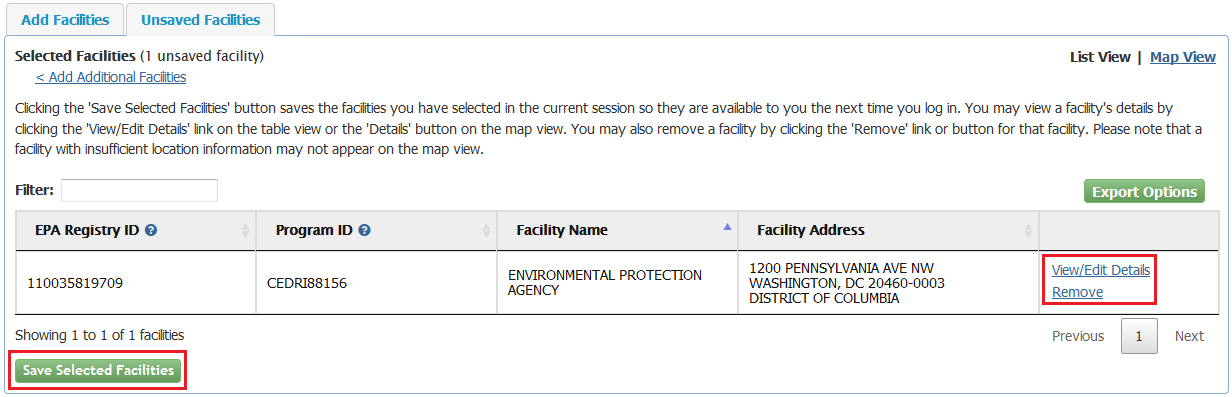1232x397 pixels.
Task: Select page 1 in pagination
Action: coord(1139,336)
